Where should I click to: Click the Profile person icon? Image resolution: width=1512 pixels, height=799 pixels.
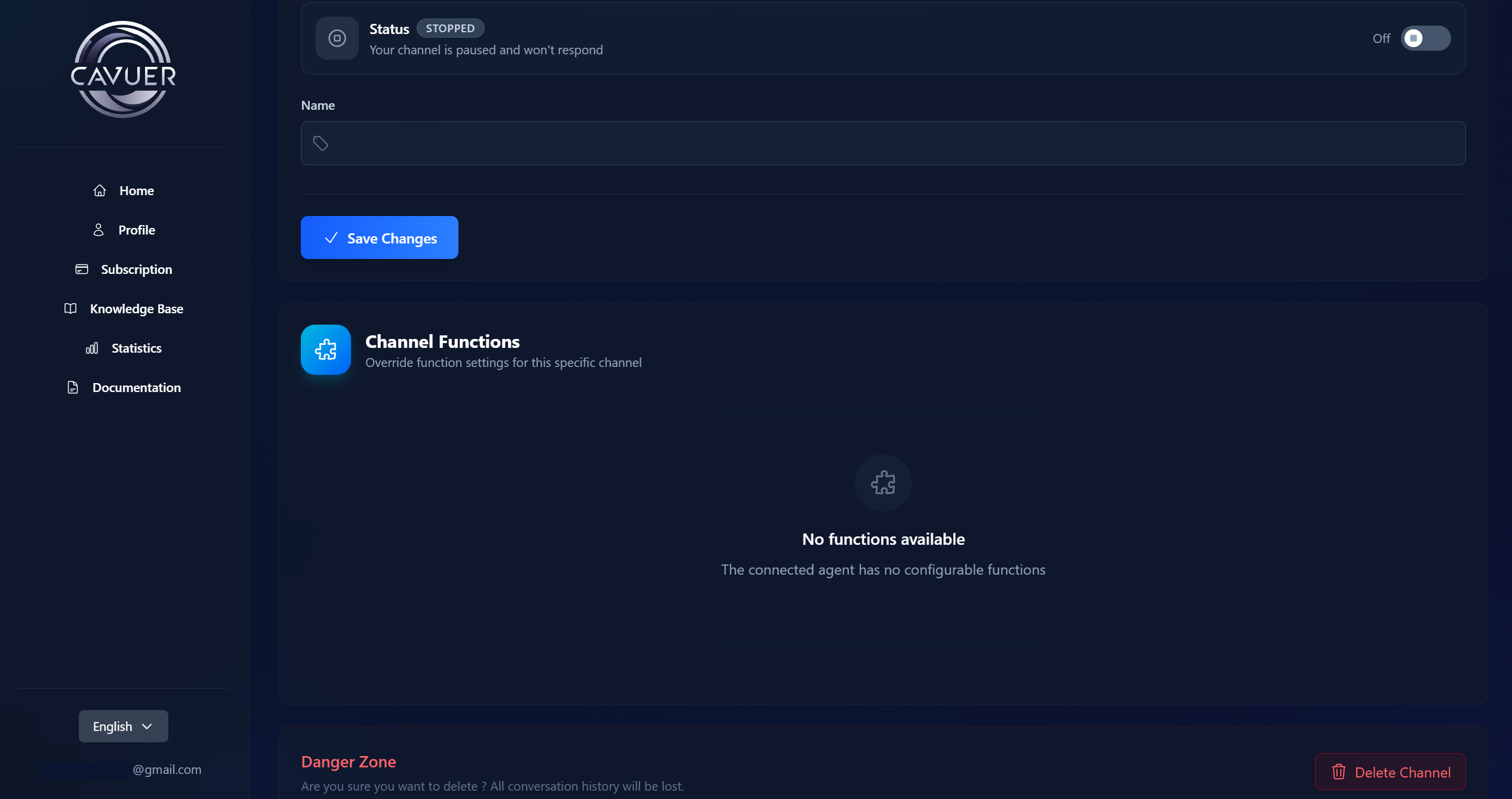98,230
